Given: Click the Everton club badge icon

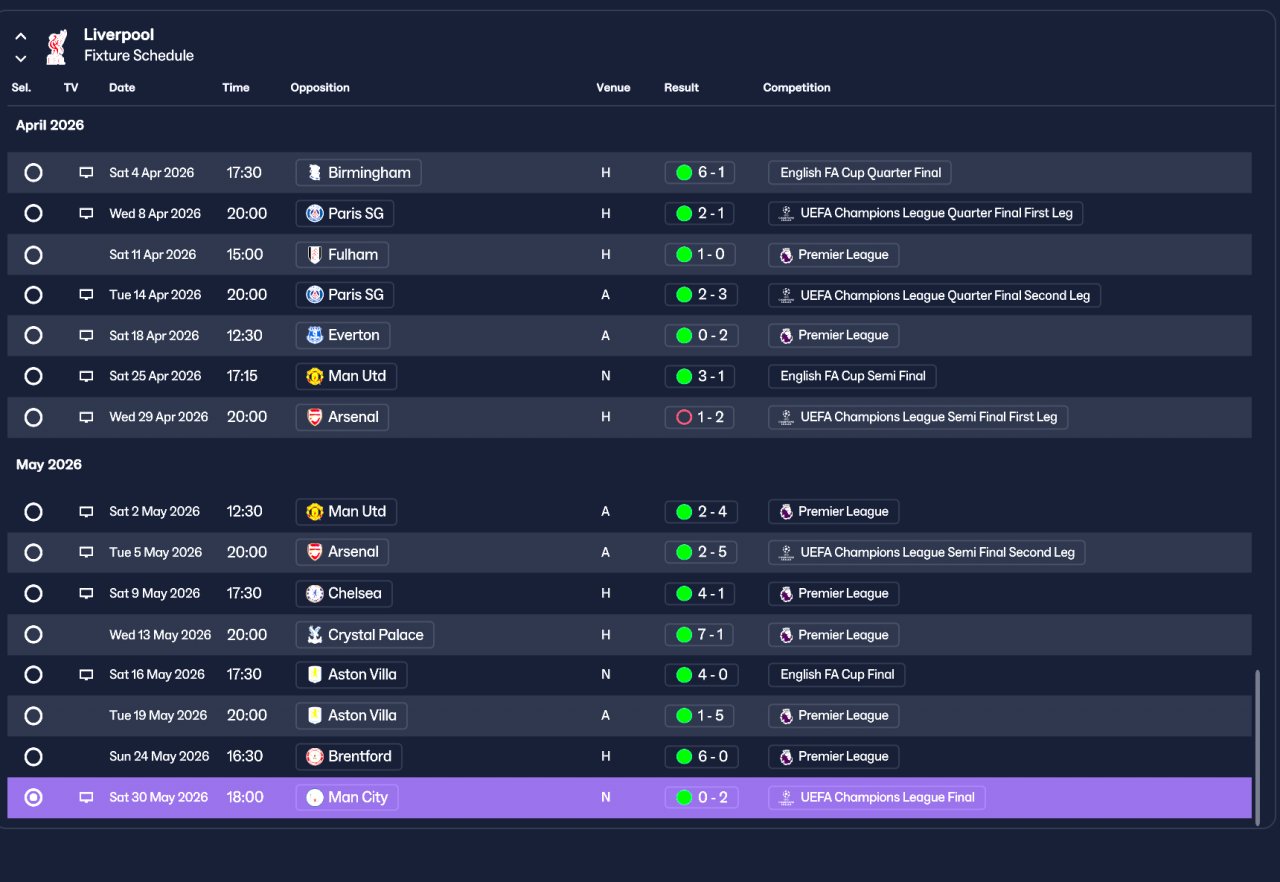Looking at the screenshot, I should click(x=315, y=335).
